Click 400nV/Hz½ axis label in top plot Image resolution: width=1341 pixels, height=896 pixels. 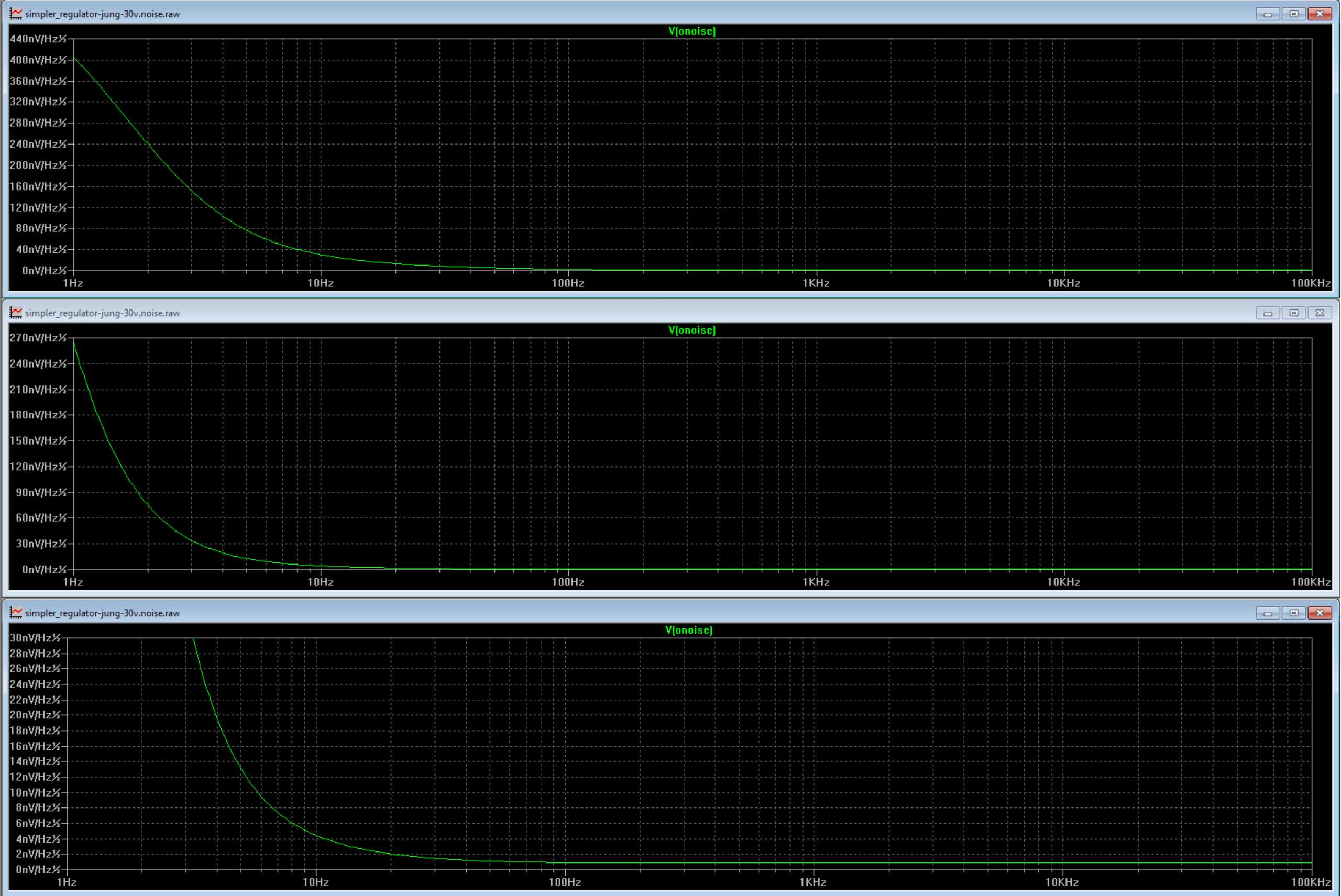pos(38,60)
